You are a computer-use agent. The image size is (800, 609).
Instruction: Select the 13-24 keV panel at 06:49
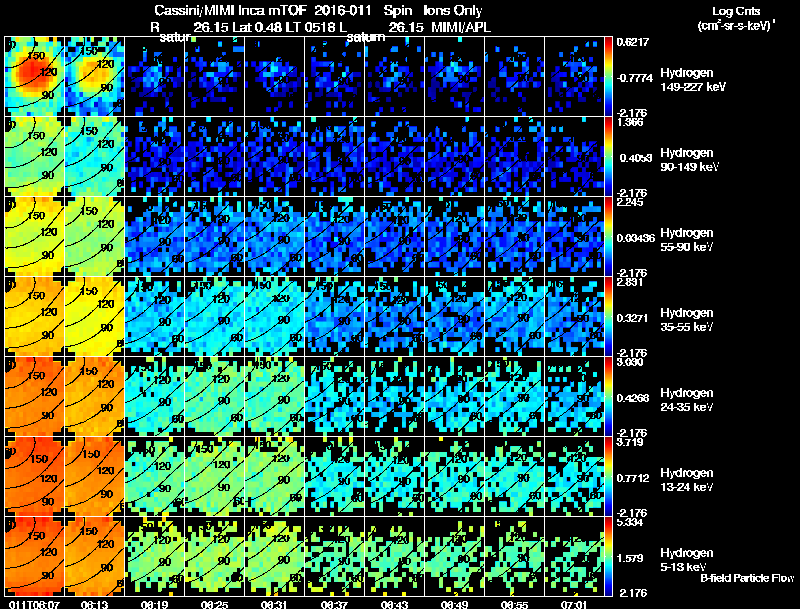click(455, 476)
